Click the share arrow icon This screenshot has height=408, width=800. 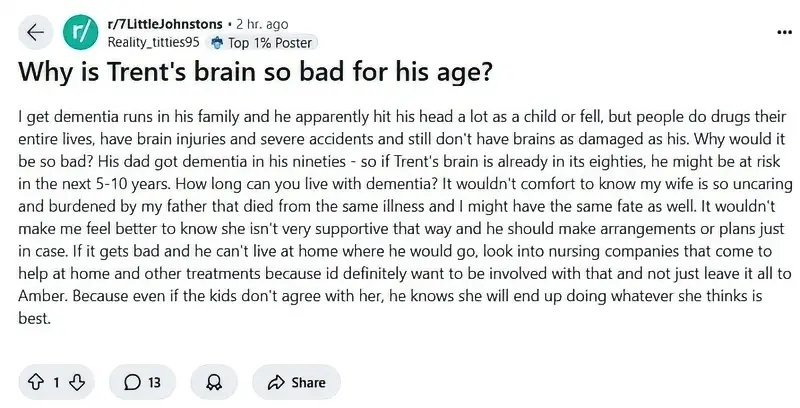coord(276,382)
